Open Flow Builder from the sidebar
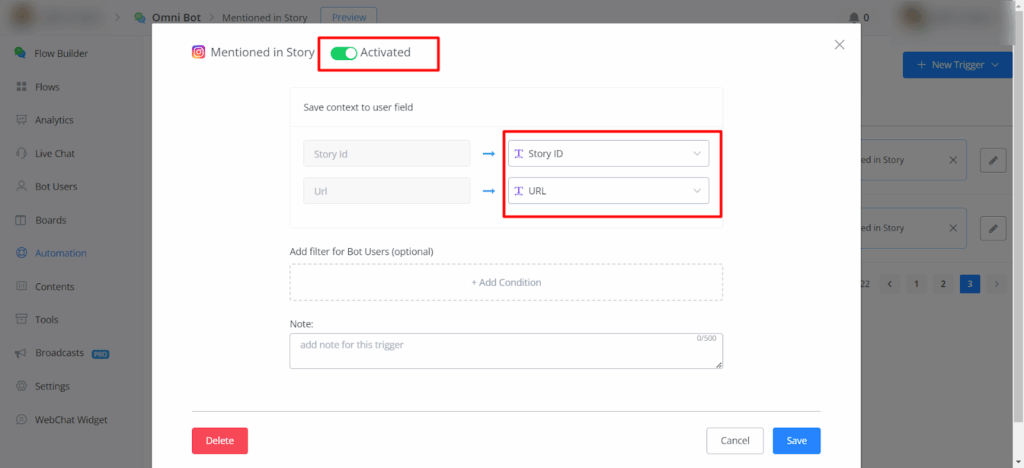 21,53
